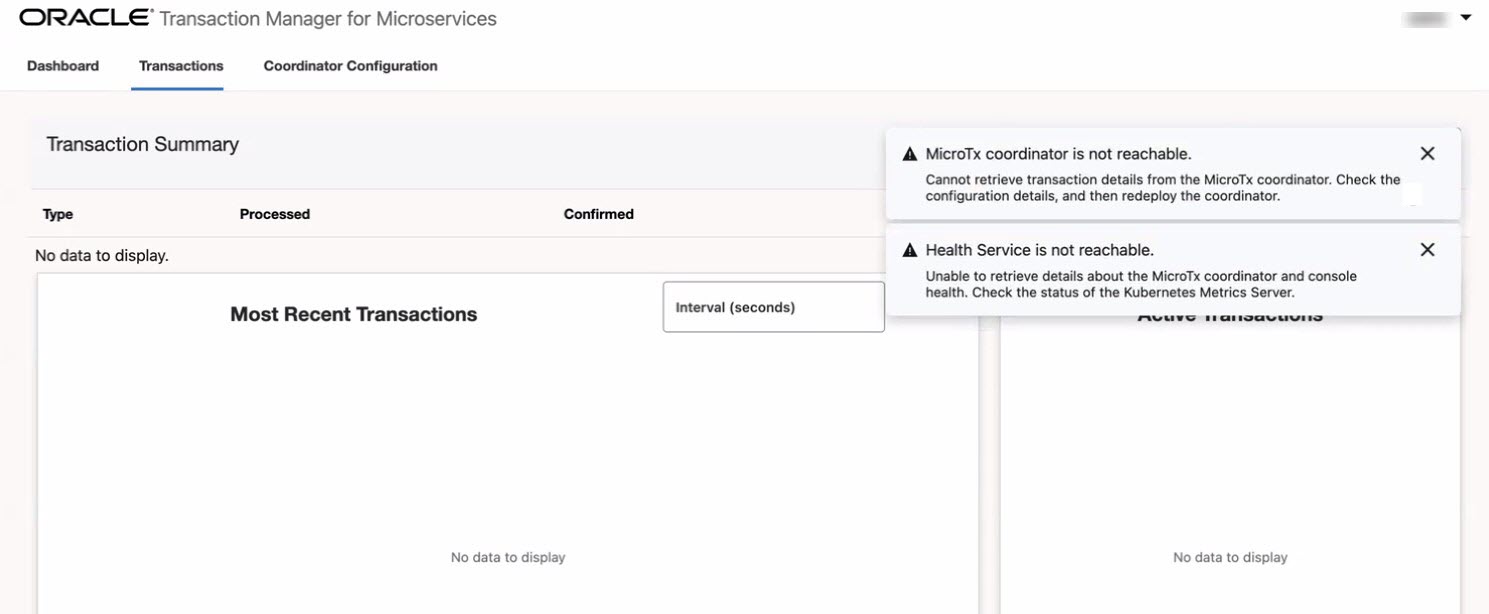Click 'MicroTx coordinator is not reachable.' title
Screen dimensions: 1489x614
pyautogui.click(x=1058, y=154)
